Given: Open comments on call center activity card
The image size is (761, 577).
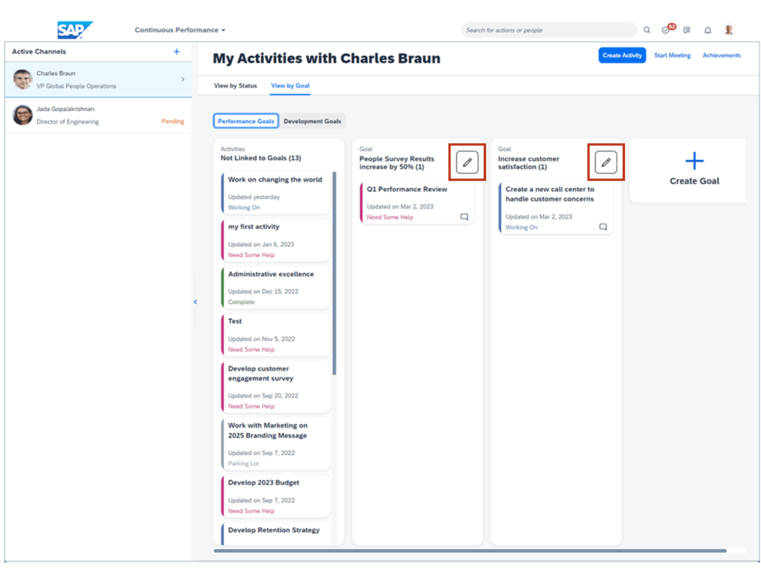Looking at the screenshot, I should [x=603, y=227].
